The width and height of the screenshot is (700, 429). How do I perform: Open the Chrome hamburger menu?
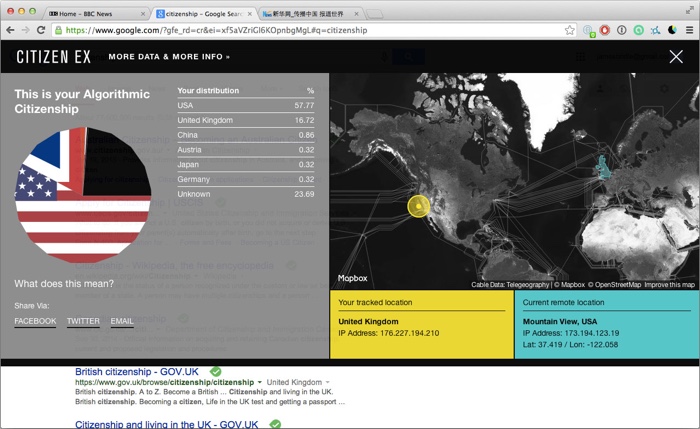pyautogui.click(x=689, y=30)
